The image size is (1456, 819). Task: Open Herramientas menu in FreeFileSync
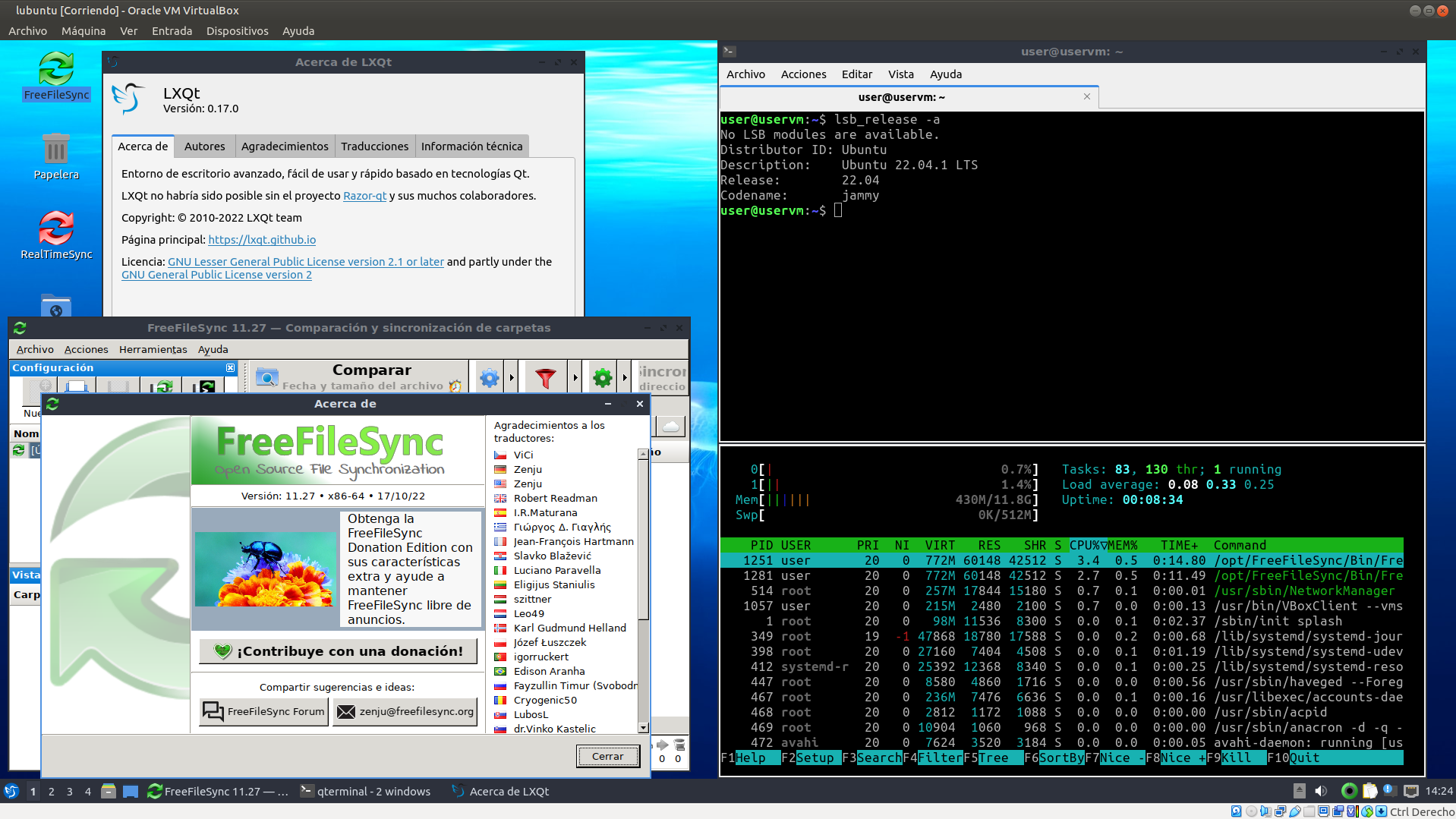tap(153, 349)
